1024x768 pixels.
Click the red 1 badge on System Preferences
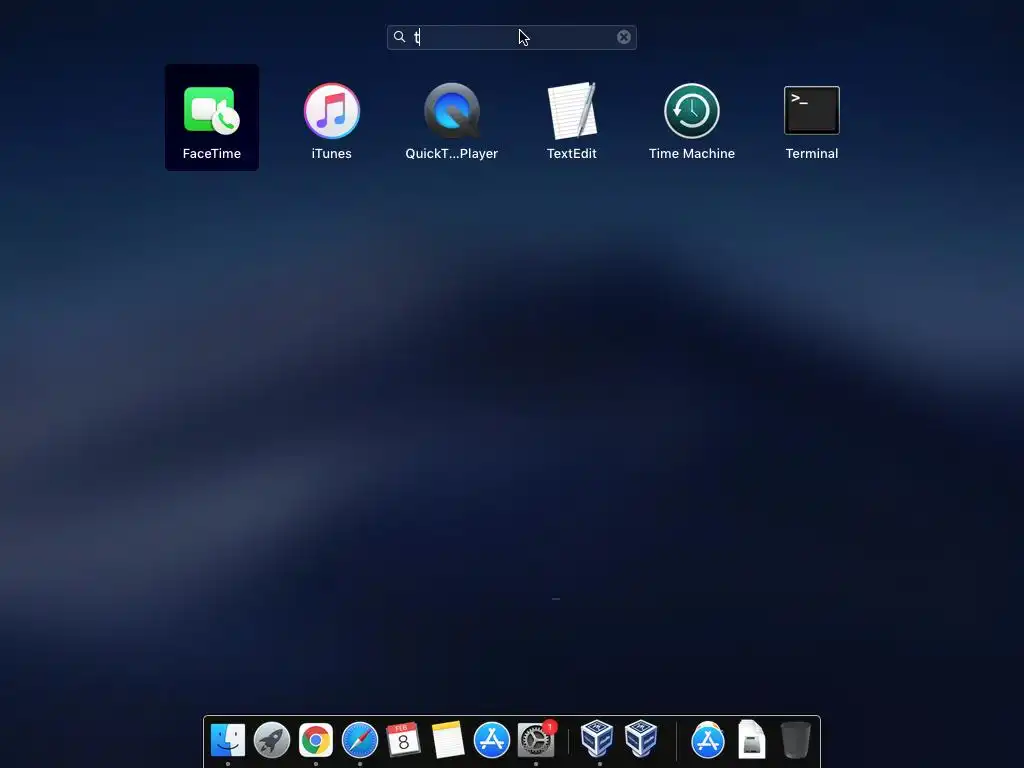click(550, 727)
